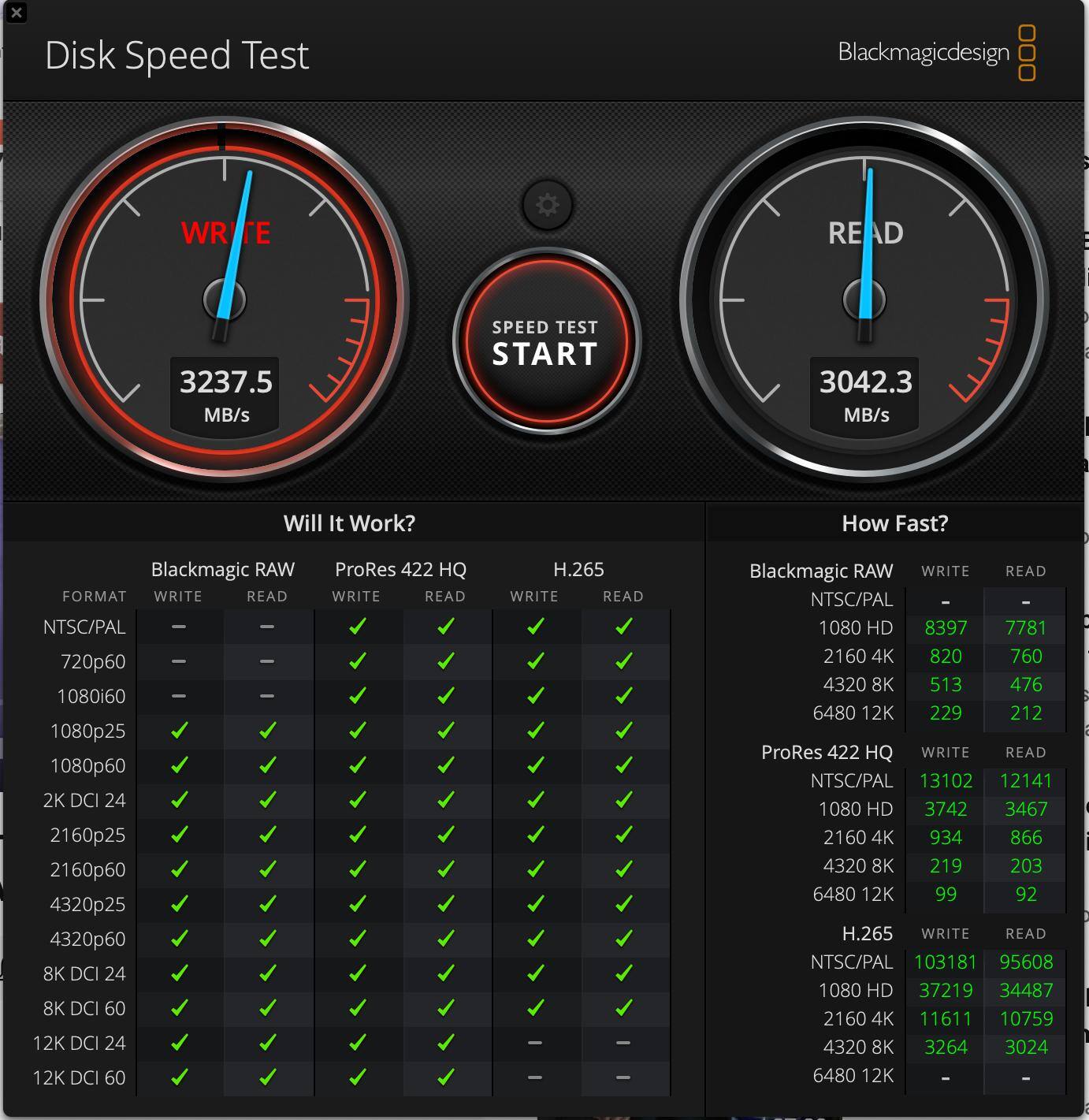Click Blackmagic RAW 1080 HD write value 8397
Screen dimensions: 1089x1120
pos(945,628)
